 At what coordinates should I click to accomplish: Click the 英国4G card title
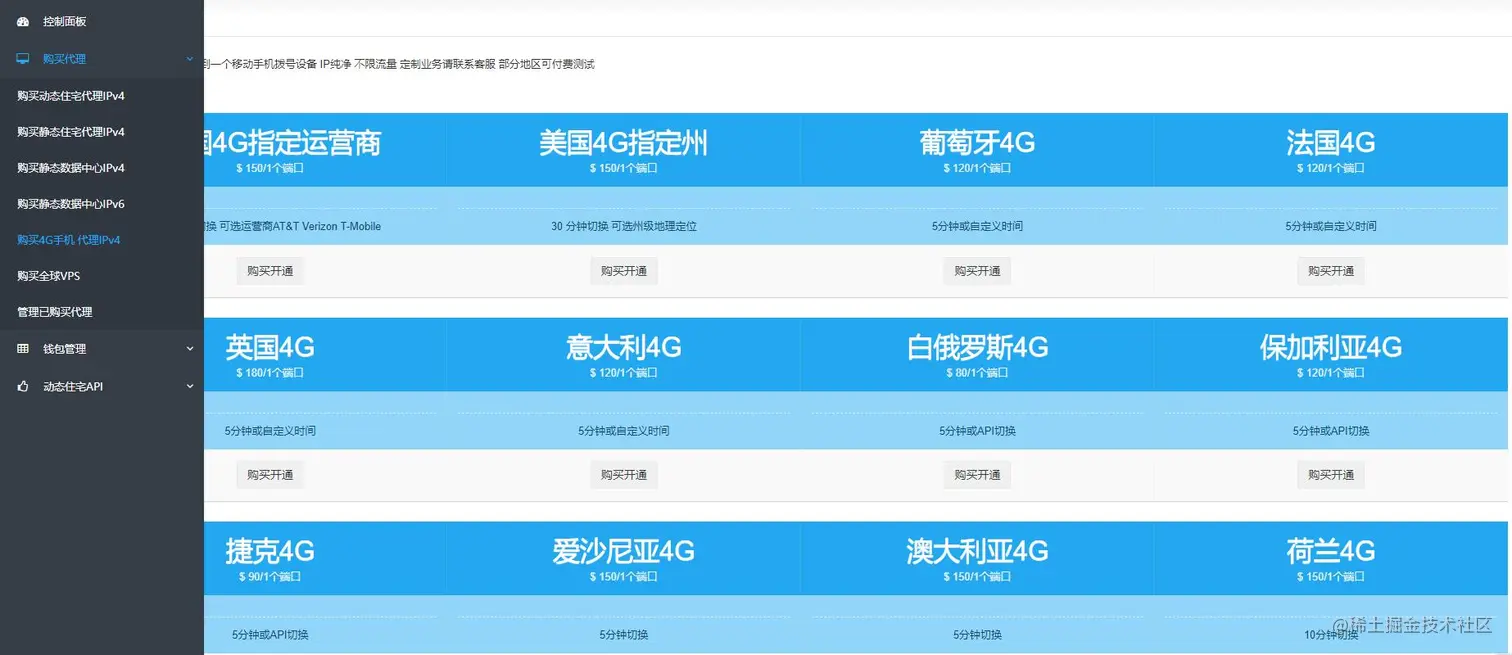(270, 347)
